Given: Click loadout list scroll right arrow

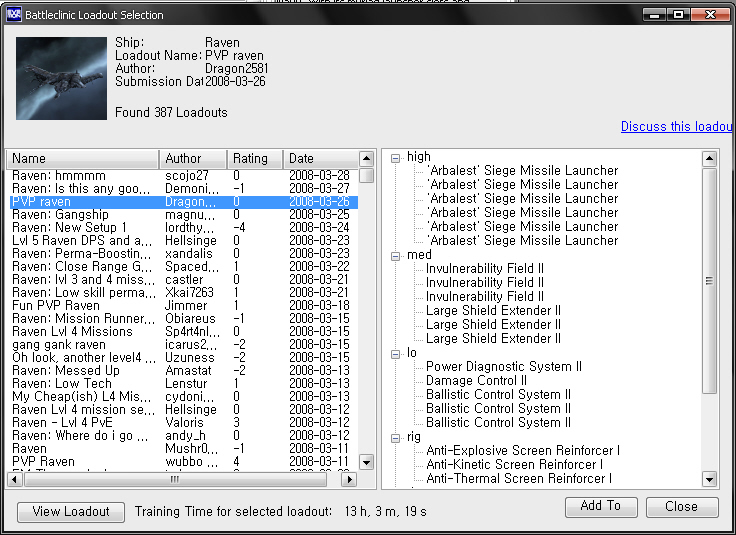Looking at the screenshot, I should pyautogui.click(x=349, y=480).
